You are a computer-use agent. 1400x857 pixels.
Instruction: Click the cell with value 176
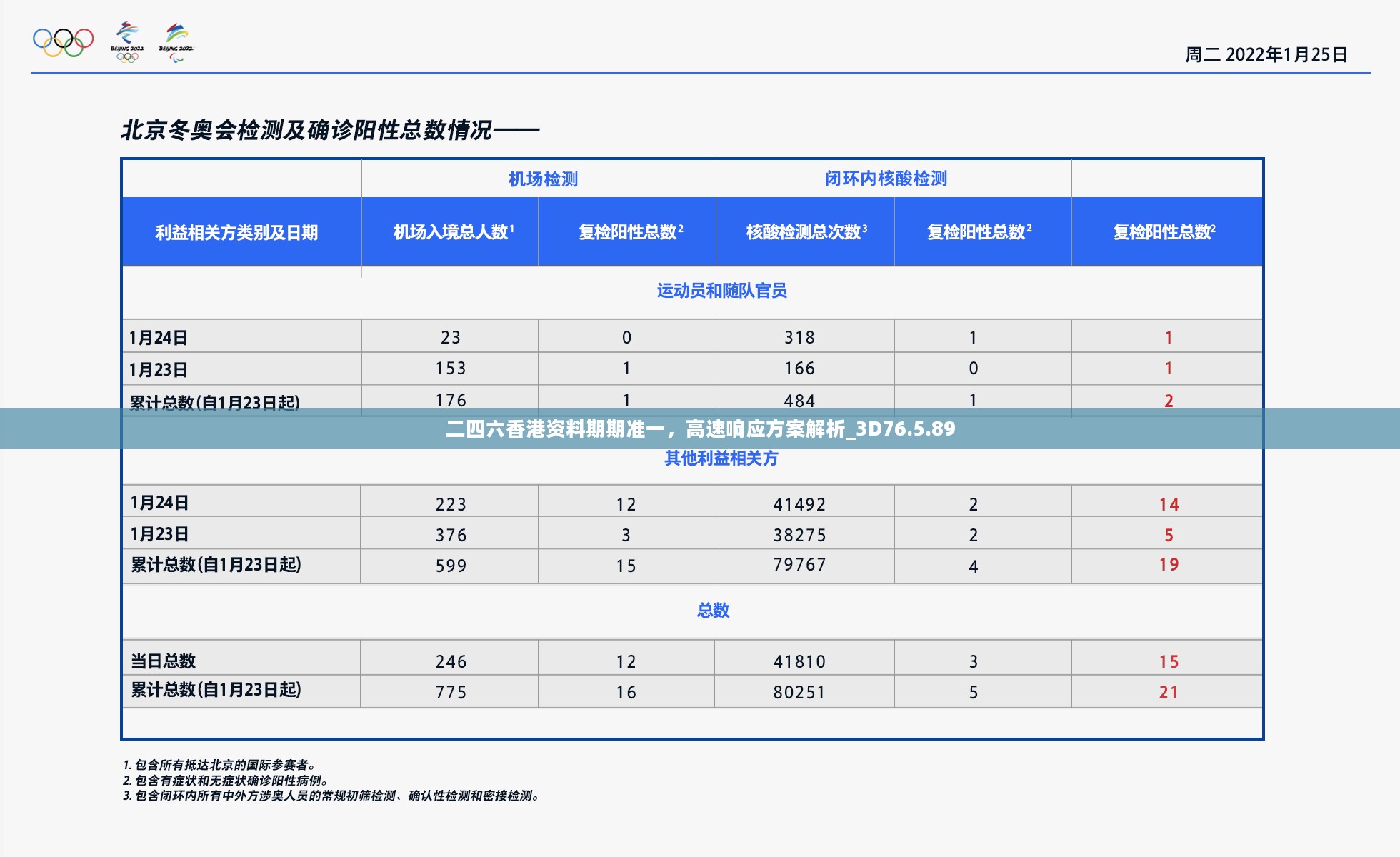pyautogui.click(x=451, y=401)
